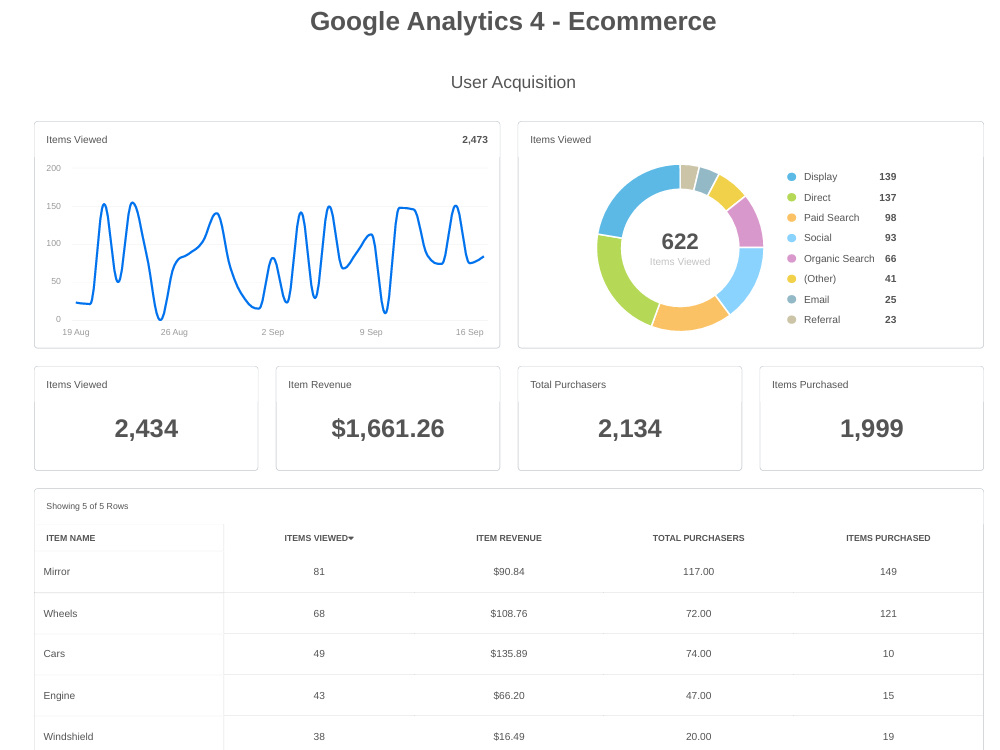The height and width of the screenshot is (750, 1000).
Task: Click Wheels' 68 items viewed cell
Action: coord(319,614)
